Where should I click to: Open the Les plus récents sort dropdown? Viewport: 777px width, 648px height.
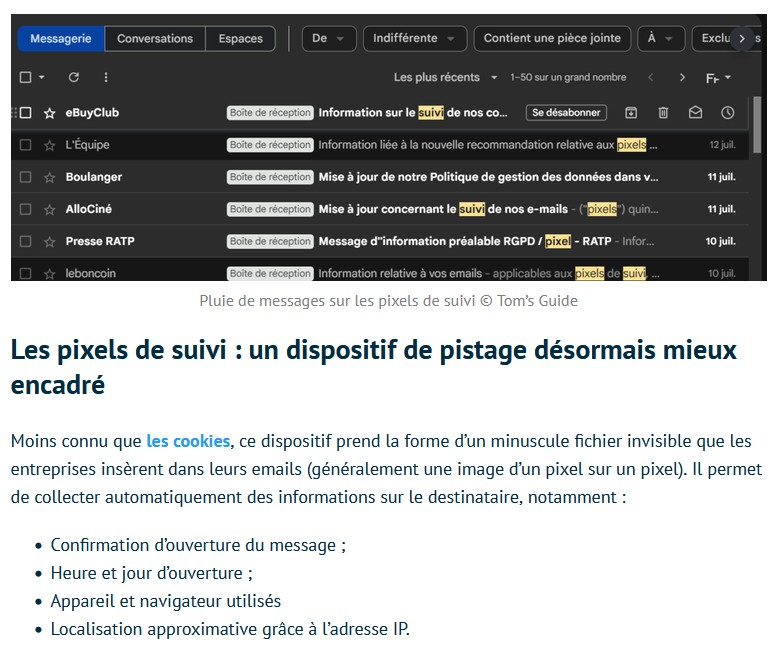(x=445, y=77)
